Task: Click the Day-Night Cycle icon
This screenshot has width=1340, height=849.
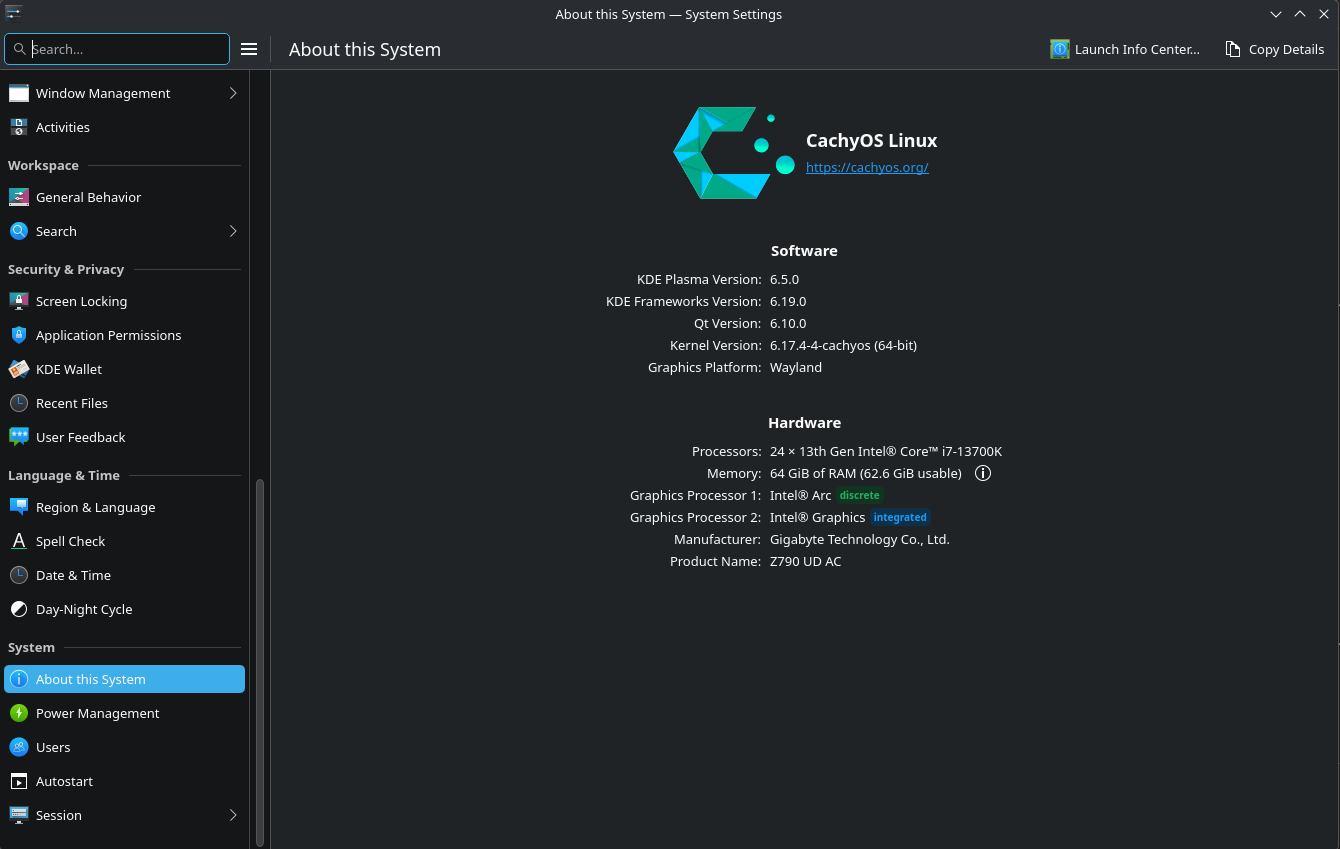Action: coord(19,609)
